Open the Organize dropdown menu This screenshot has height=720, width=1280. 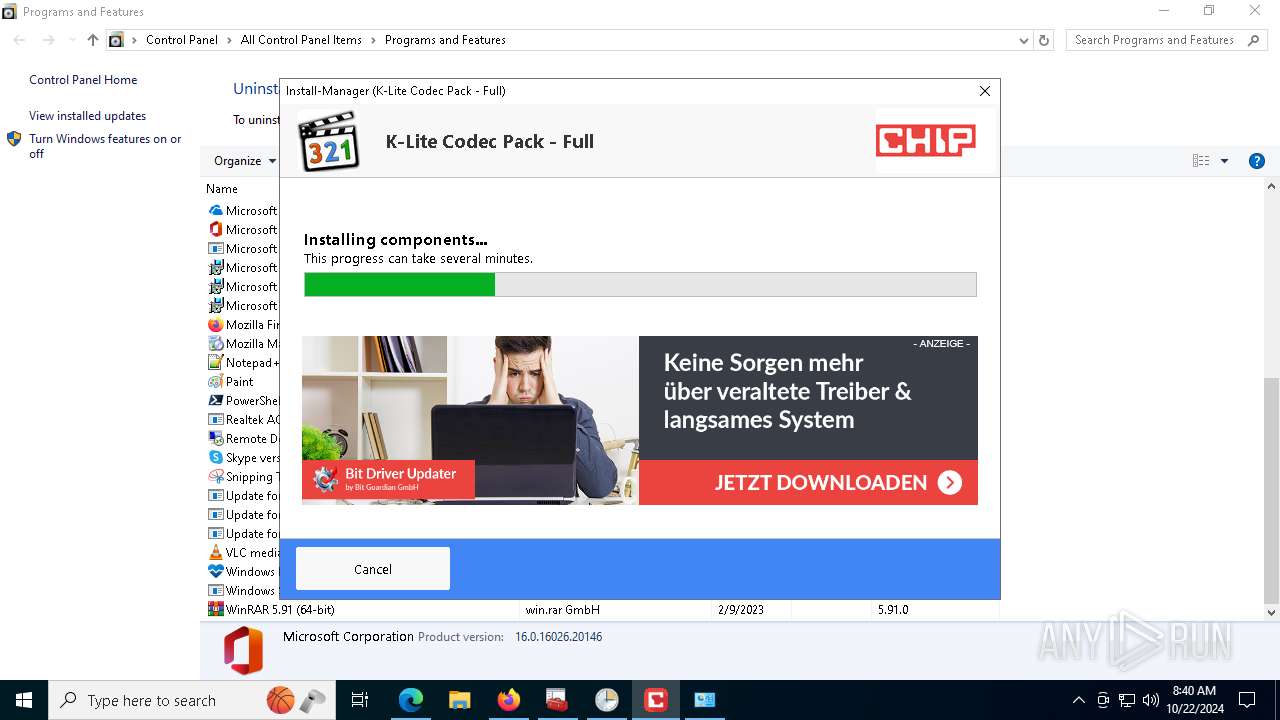[x=245, y=161]
